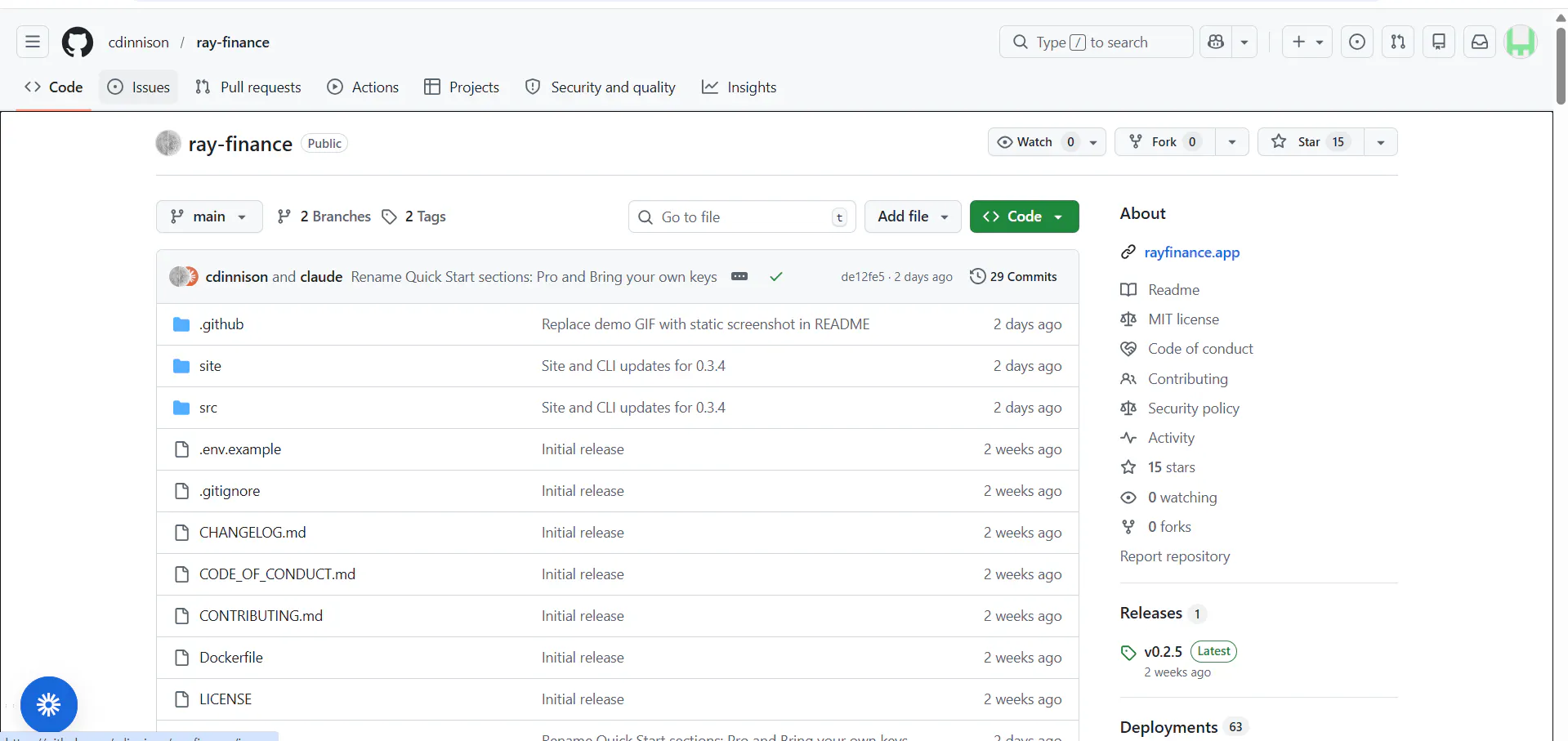The width and height of the screenshot is (1568, 741).
Task: Open the MIT license link
Action: coord(1183,319)
